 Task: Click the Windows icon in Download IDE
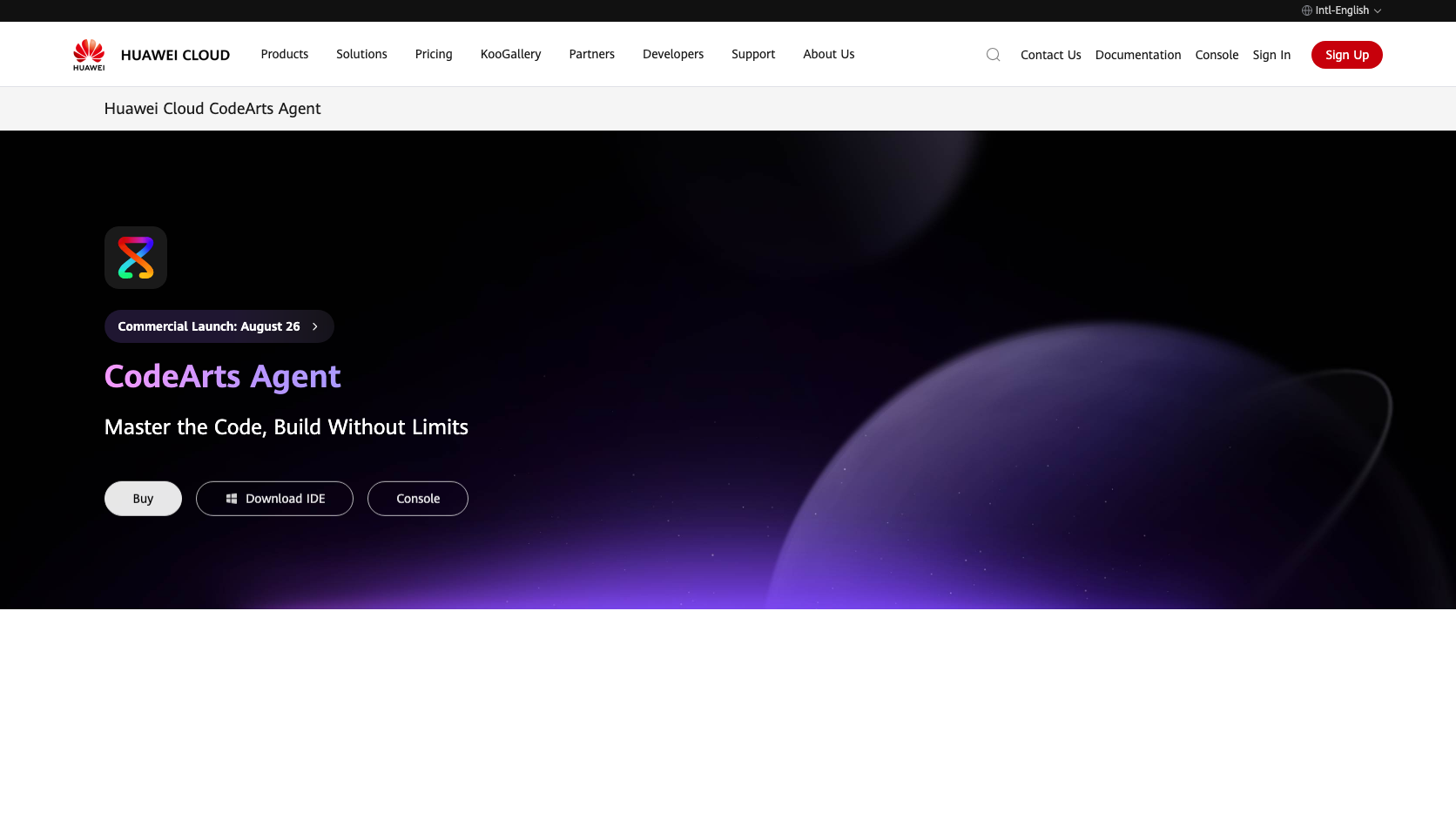click(x=232, y=499)
